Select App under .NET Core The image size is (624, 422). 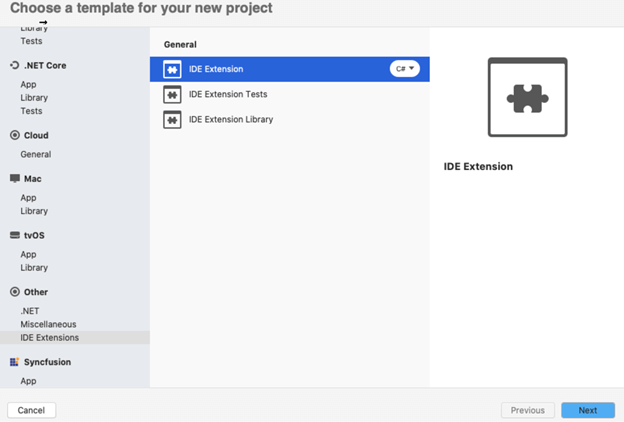[29, 85]
